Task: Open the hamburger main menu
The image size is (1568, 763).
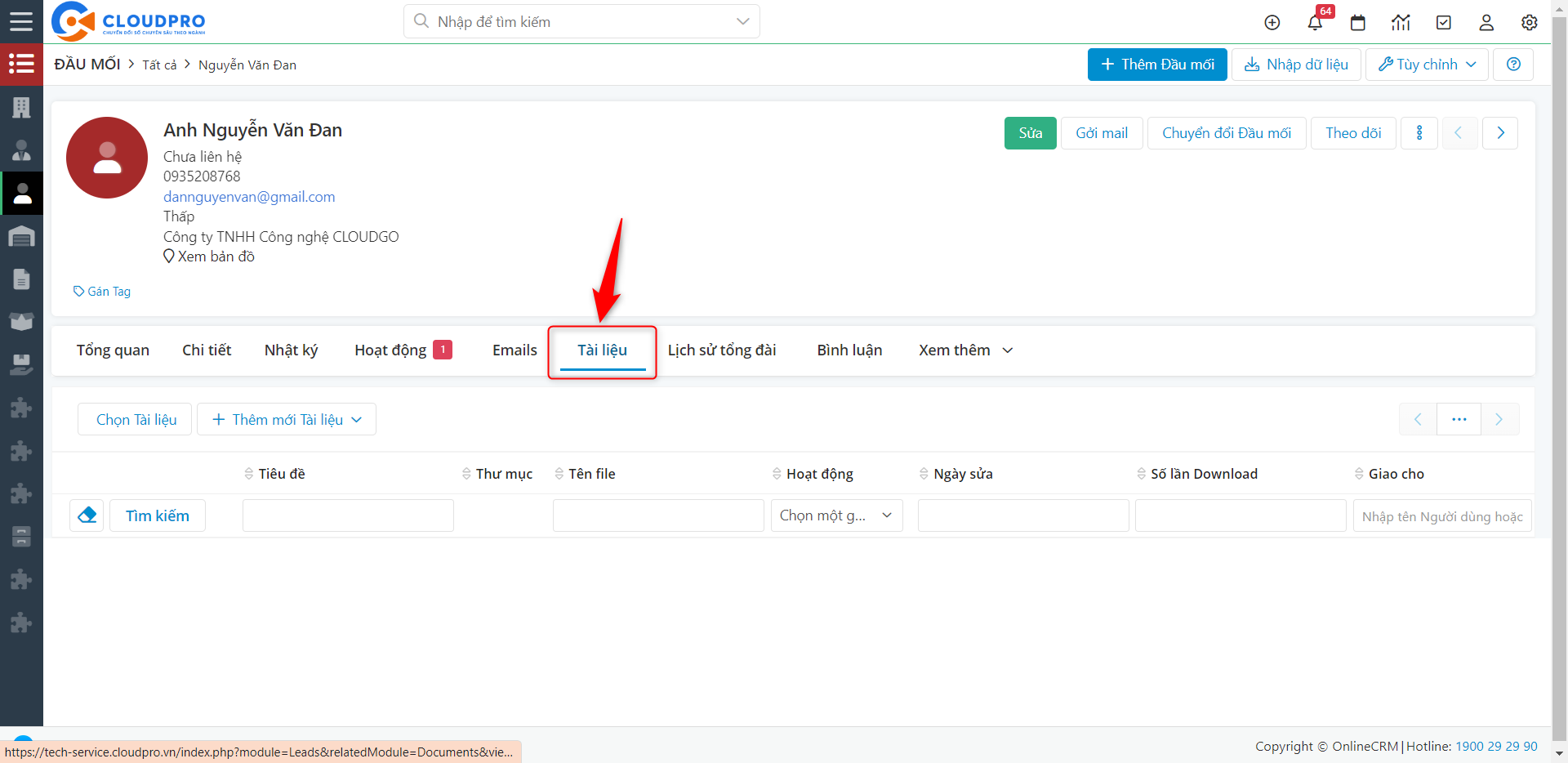Action: point(21,21)
